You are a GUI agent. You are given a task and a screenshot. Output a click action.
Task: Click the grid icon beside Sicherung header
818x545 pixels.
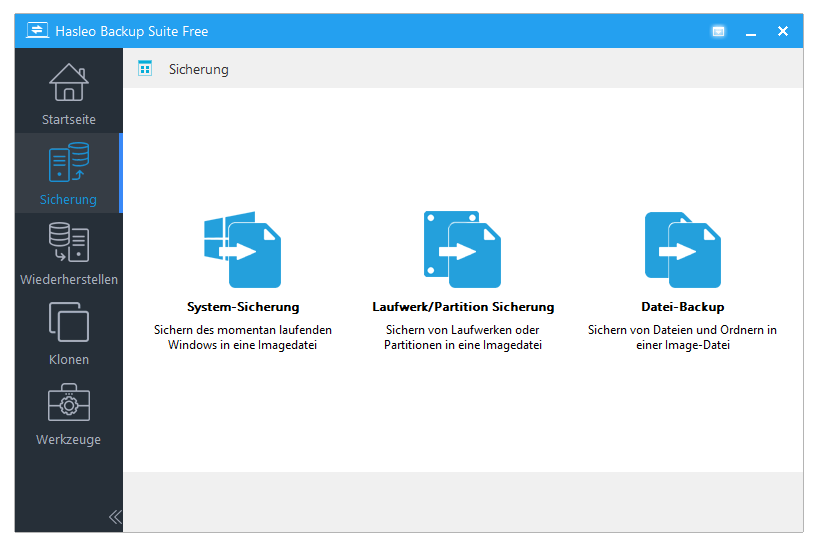pos(145,68)
